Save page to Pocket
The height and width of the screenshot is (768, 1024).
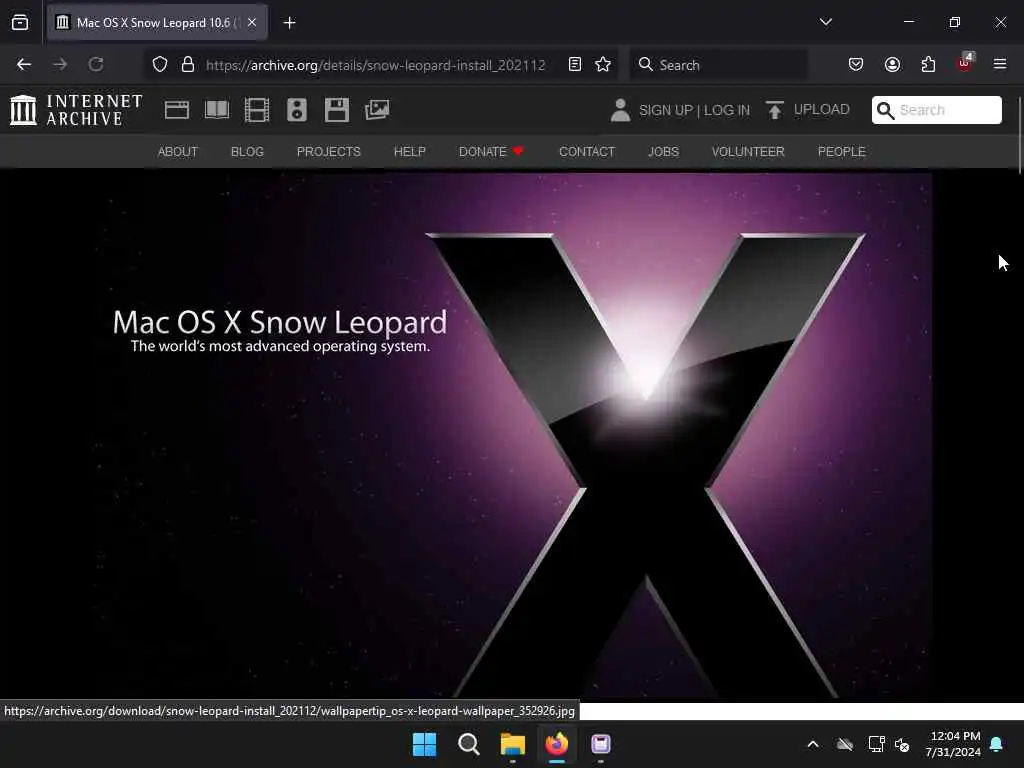(x=856, y=64)
